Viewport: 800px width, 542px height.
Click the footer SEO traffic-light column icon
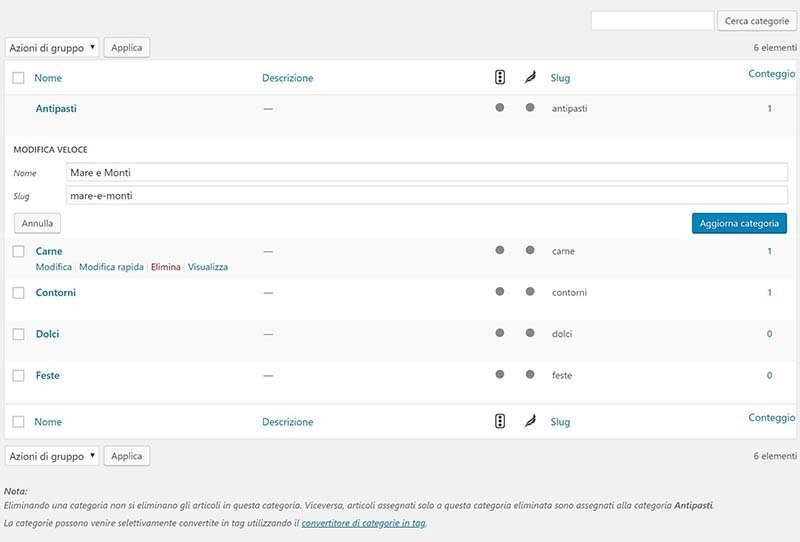point(500,421)
